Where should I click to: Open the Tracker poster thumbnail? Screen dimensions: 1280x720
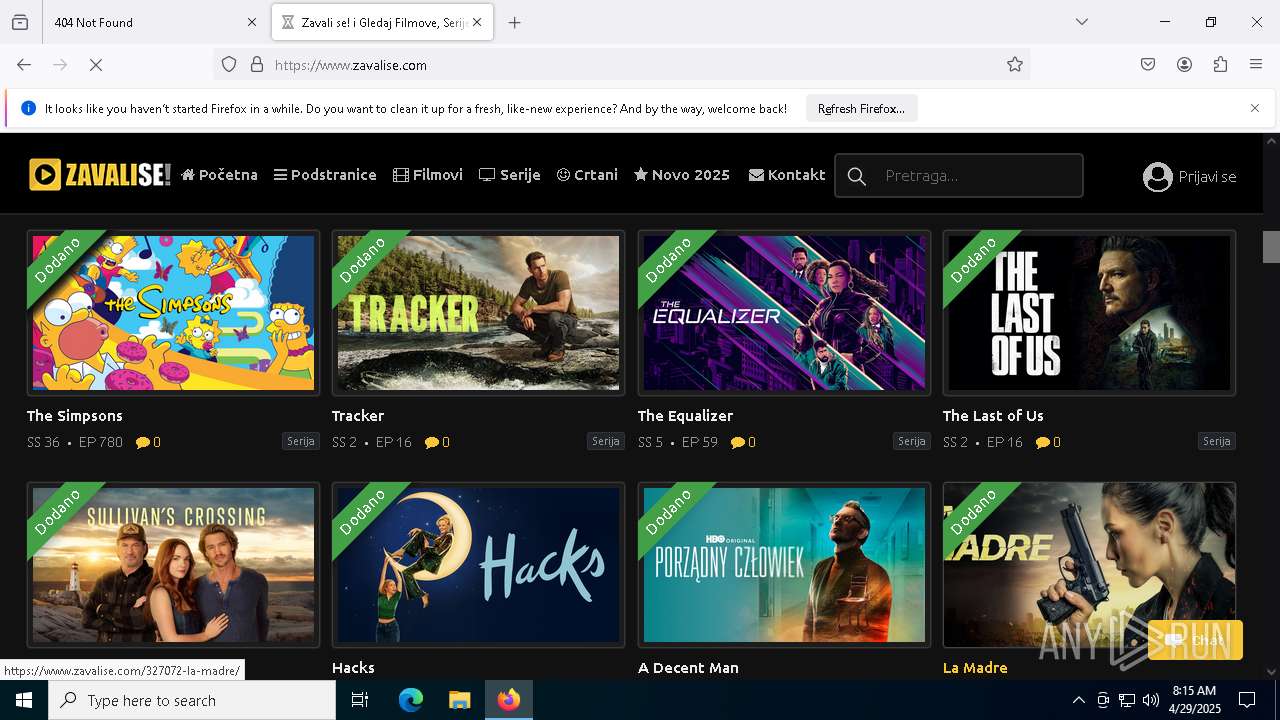tap(478, 313)
